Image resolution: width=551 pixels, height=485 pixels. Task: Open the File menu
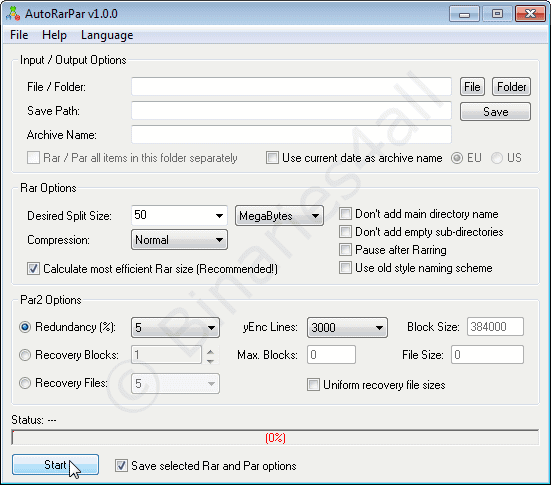point(19,35)
